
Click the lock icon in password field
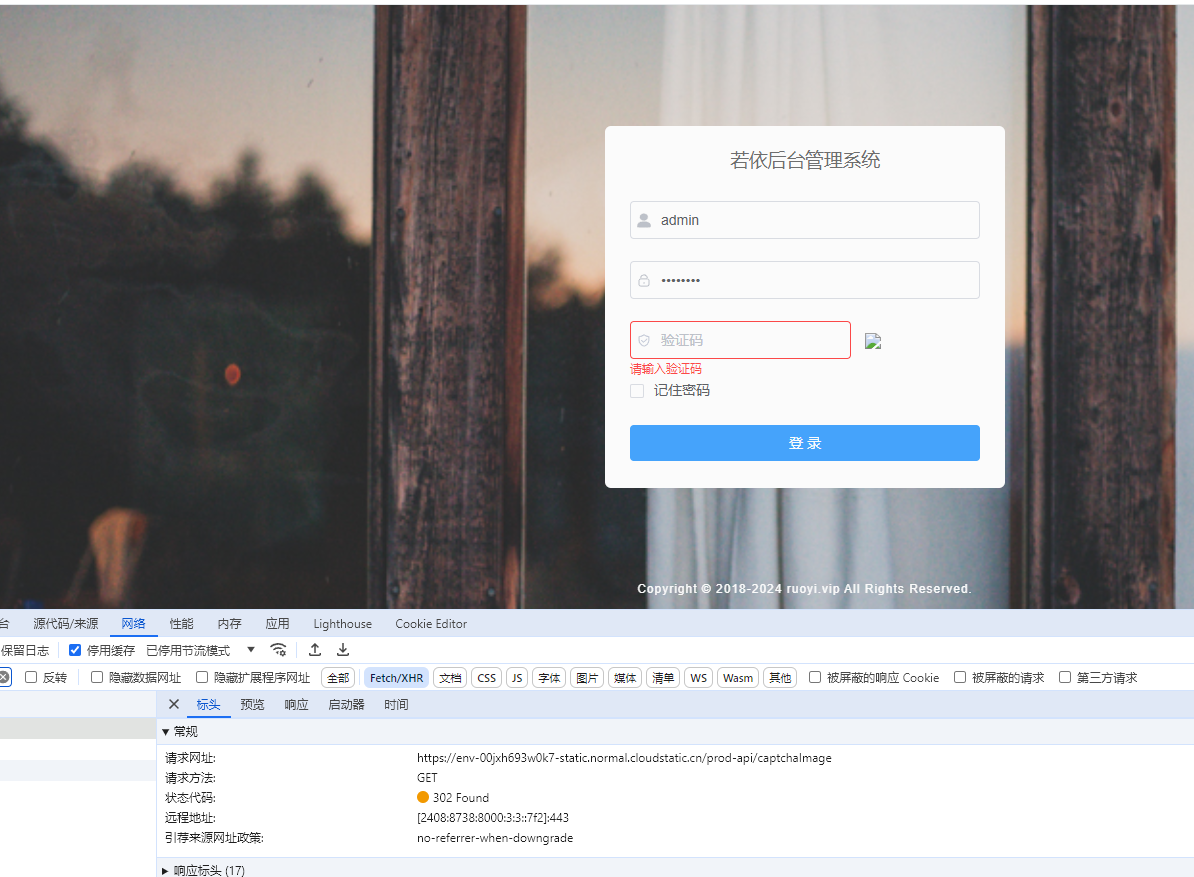644,280
